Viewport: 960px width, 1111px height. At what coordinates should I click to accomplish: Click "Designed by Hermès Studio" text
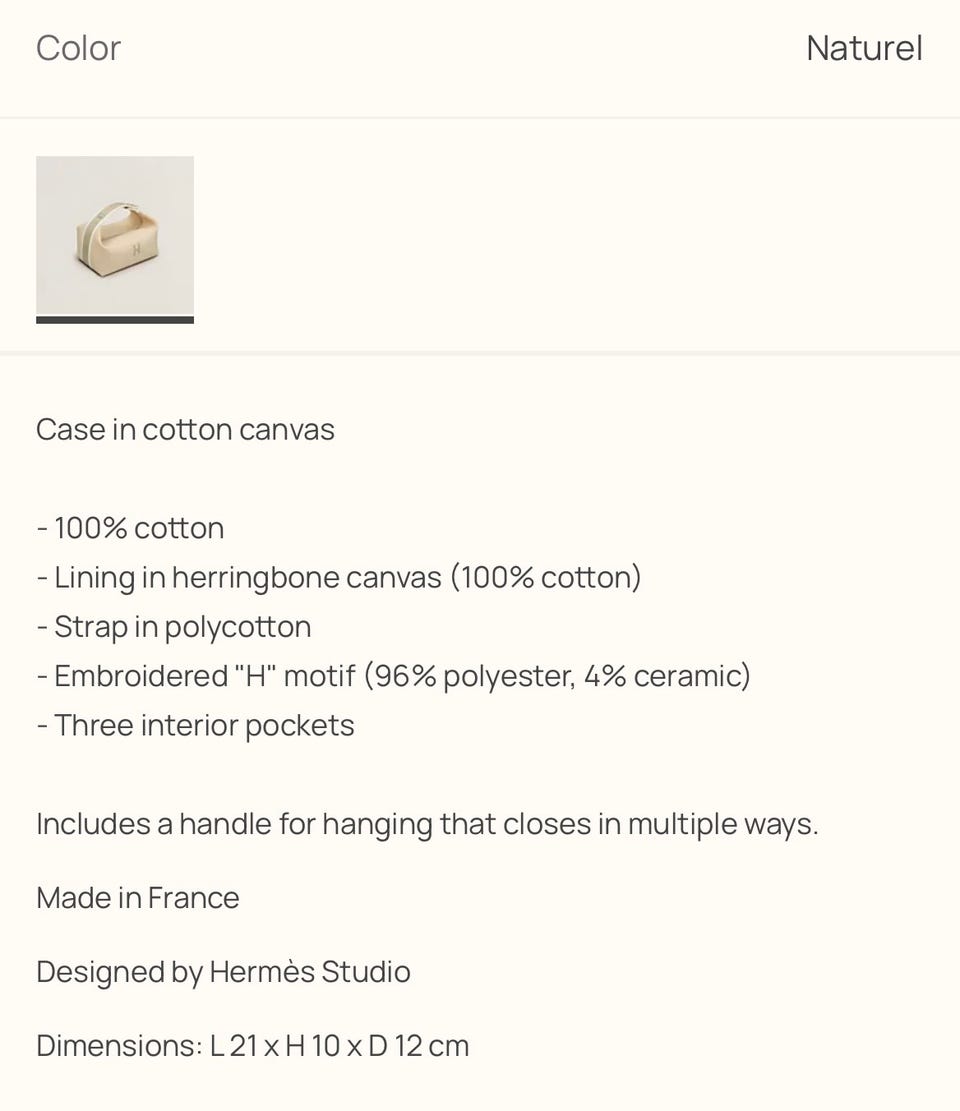[223, 972]
